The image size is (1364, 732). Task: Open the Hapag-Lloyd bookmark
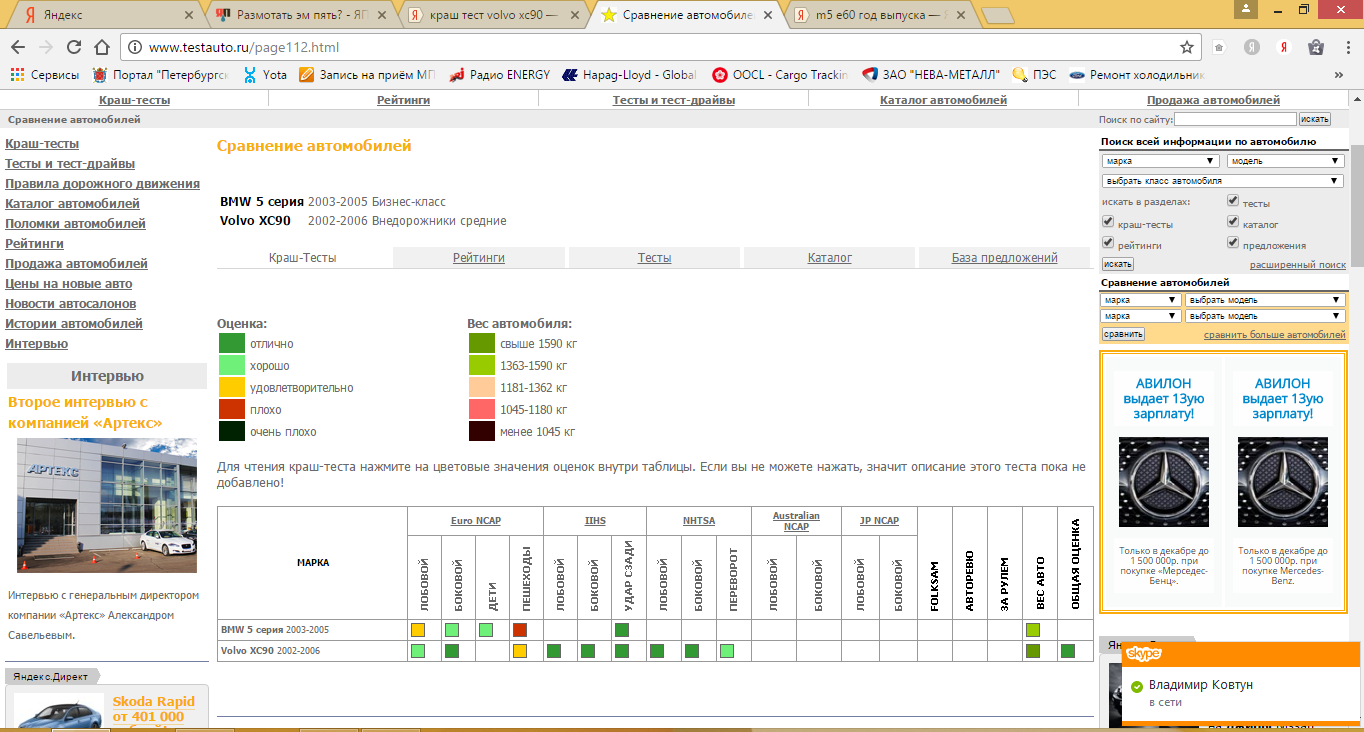click(x=629, y=74)
